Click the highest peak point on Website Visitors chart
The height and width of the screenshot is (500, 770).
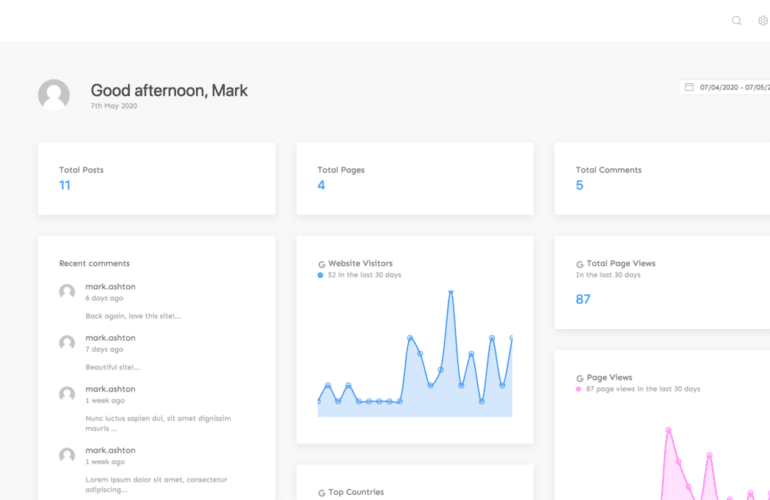coord(451,292)
